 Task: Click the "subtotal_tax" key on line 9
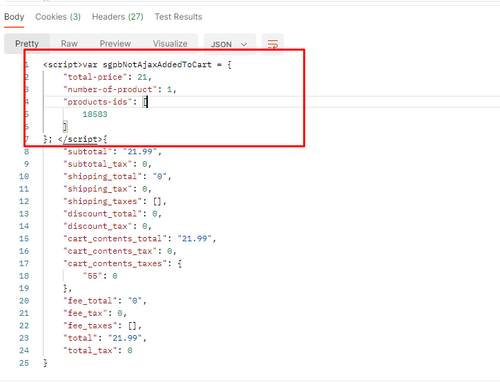[98, 164]
